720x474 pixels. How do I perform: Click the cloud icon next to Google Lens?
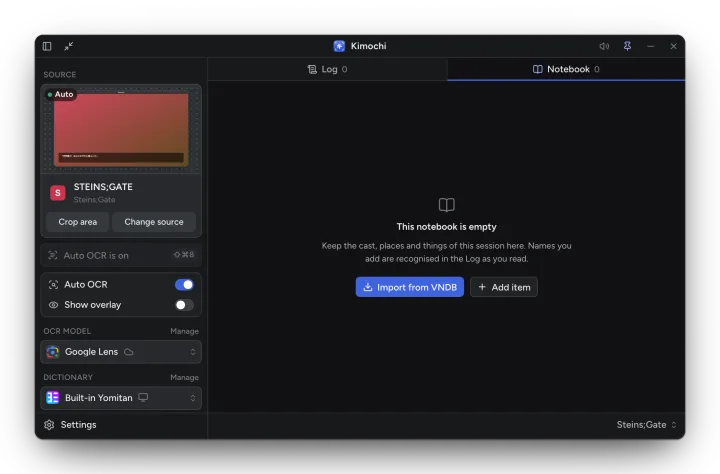129,352
